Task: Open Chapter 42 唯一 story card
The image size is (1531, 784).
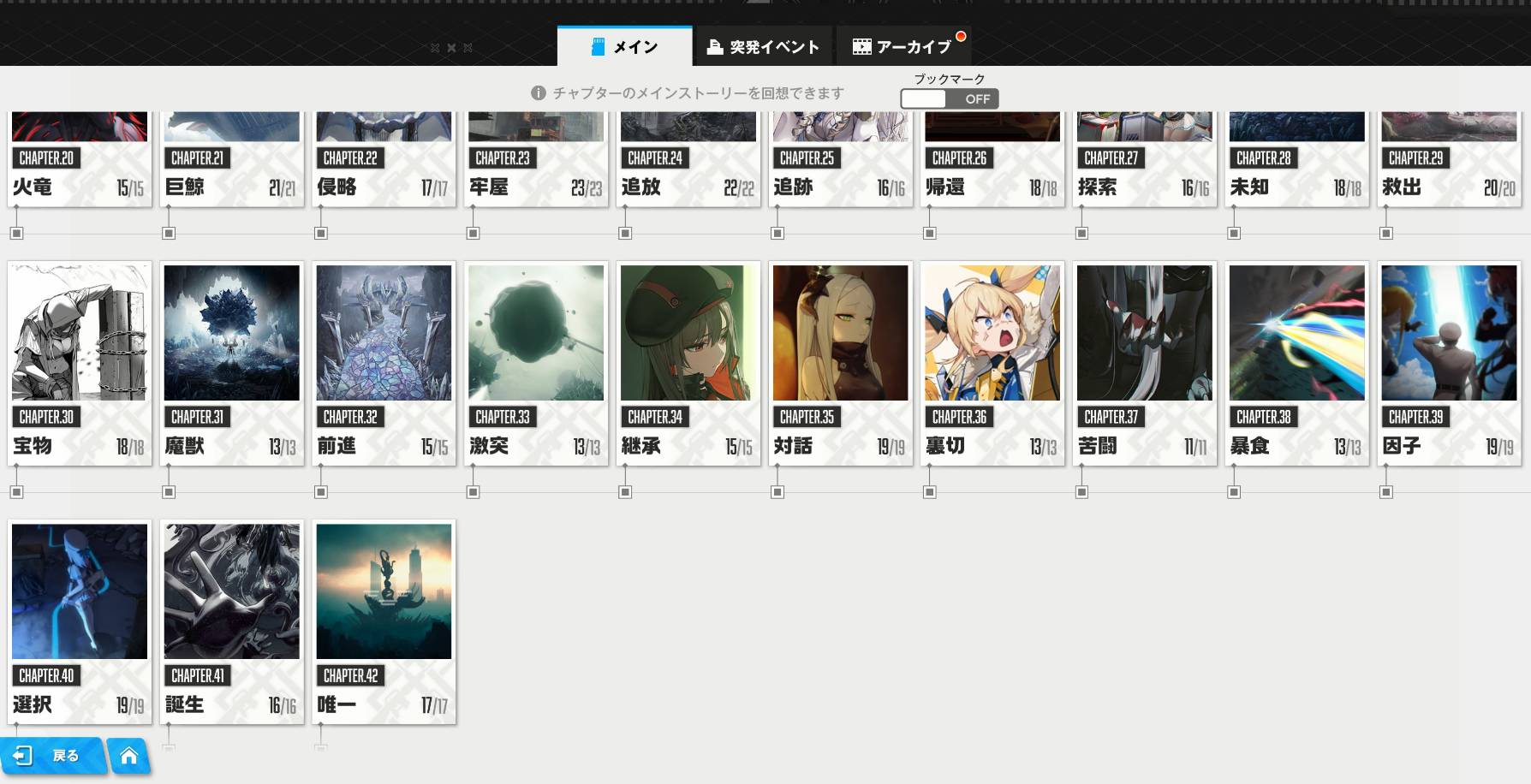Action: tap(384, 622)
